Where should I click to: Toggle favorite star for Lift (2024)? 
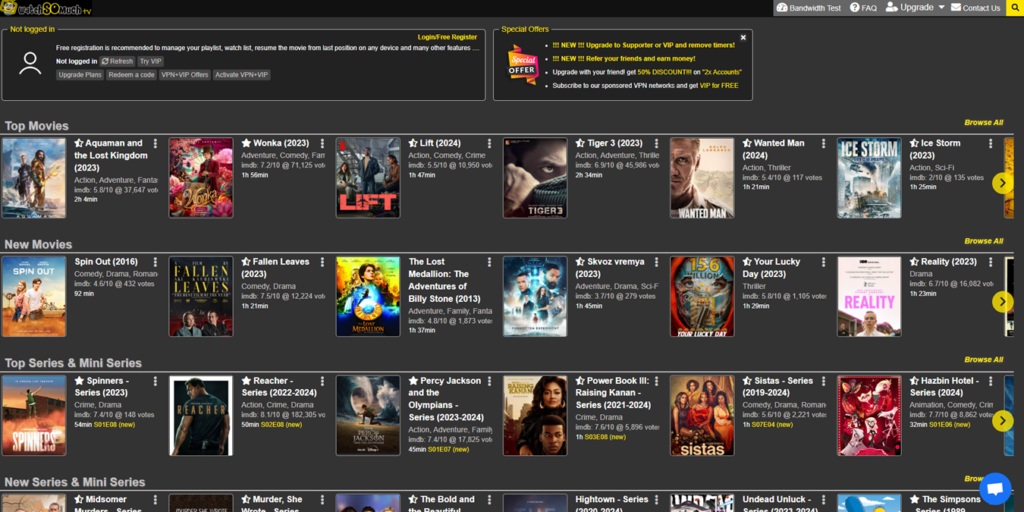[x=413, y=143]
